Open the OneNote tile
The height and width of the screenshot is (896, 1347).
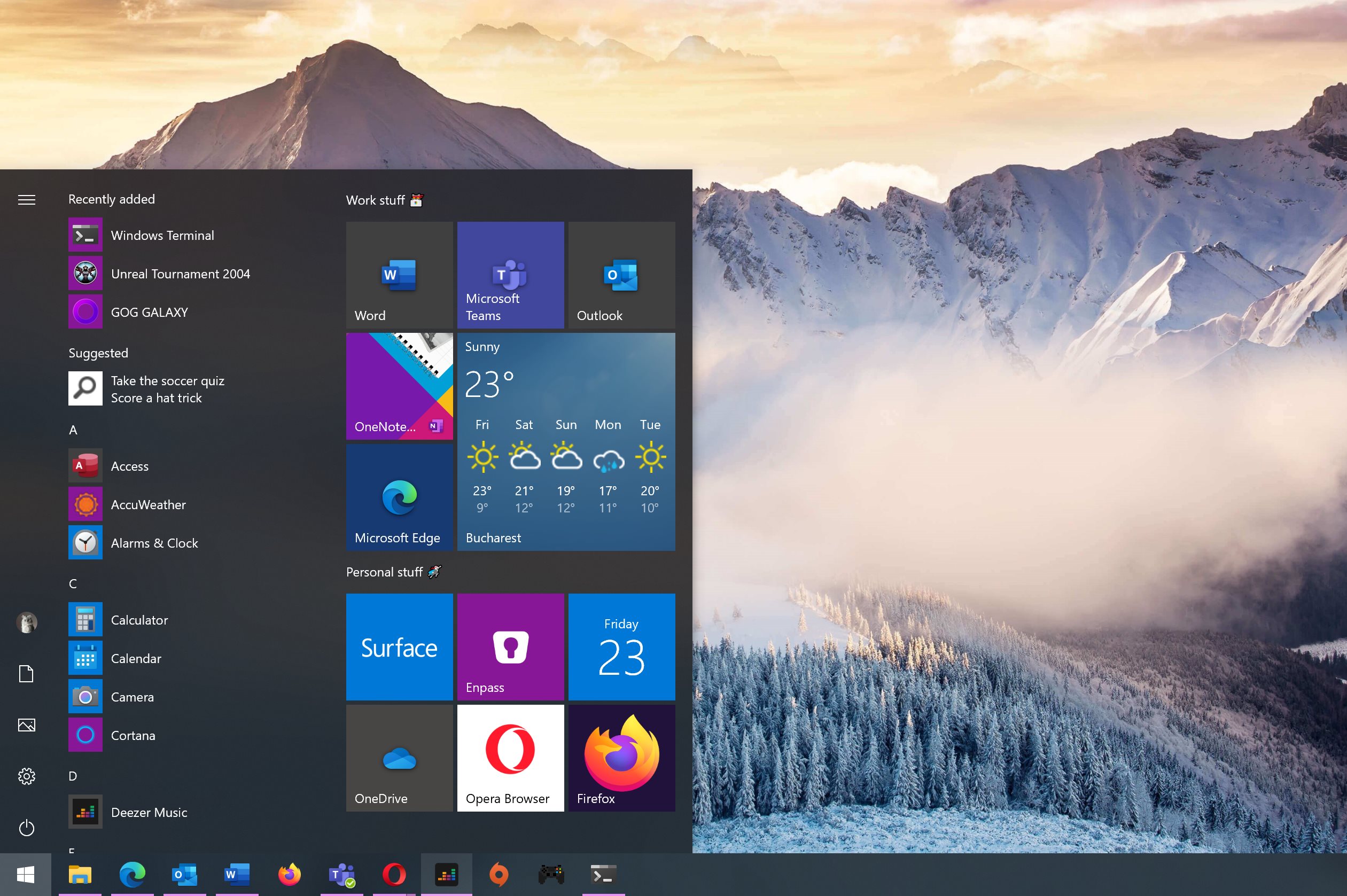click(x=400, y=386)
